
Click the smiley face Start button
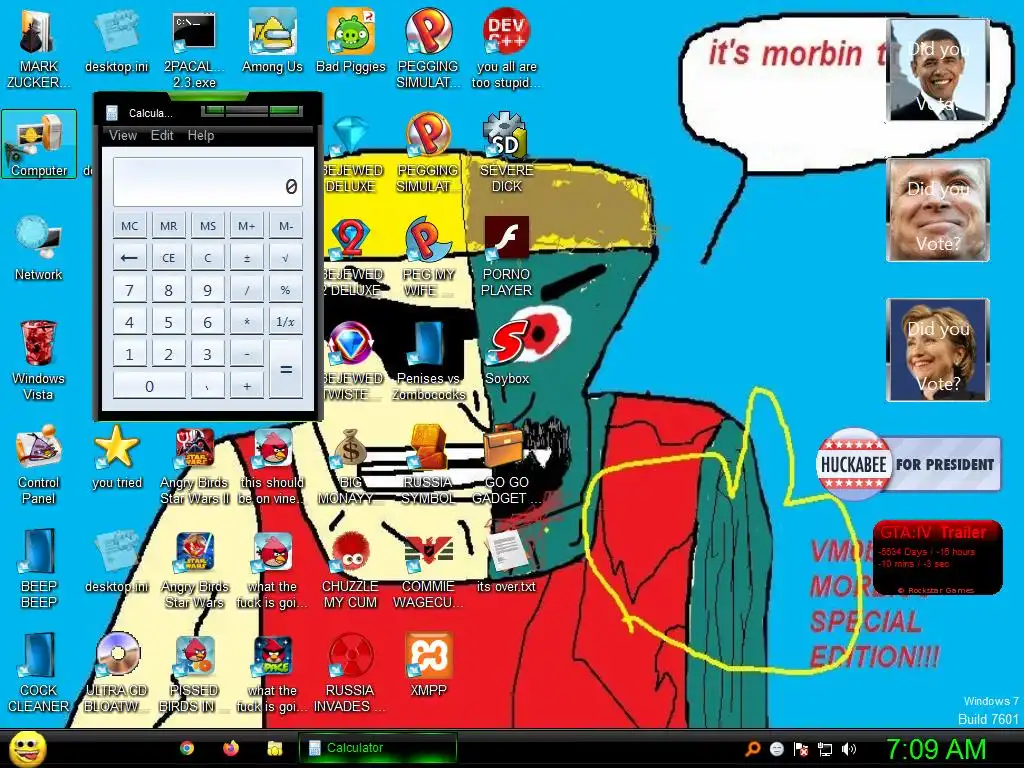coord(27,748)
